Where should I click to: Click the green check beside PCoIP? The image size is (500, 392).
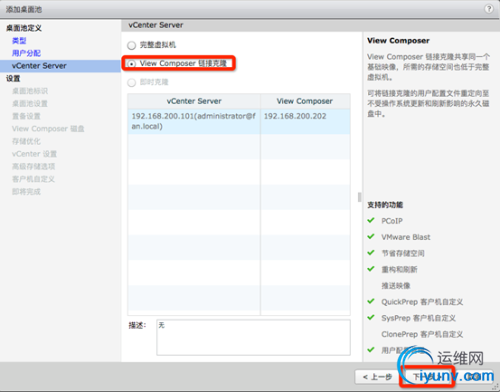pyautogui.click(x=371, y=220)
